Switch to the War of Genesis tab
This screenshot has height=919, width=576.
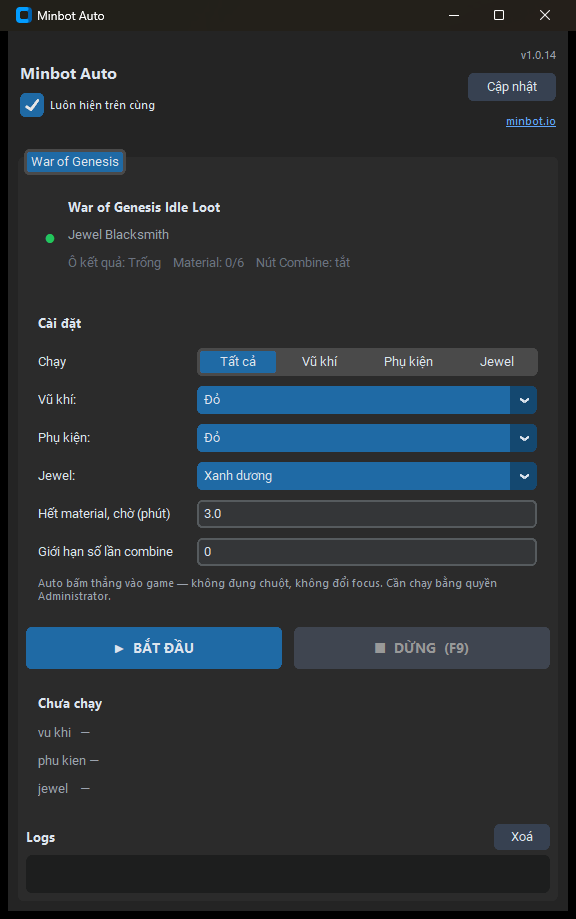tap(75, 162)
